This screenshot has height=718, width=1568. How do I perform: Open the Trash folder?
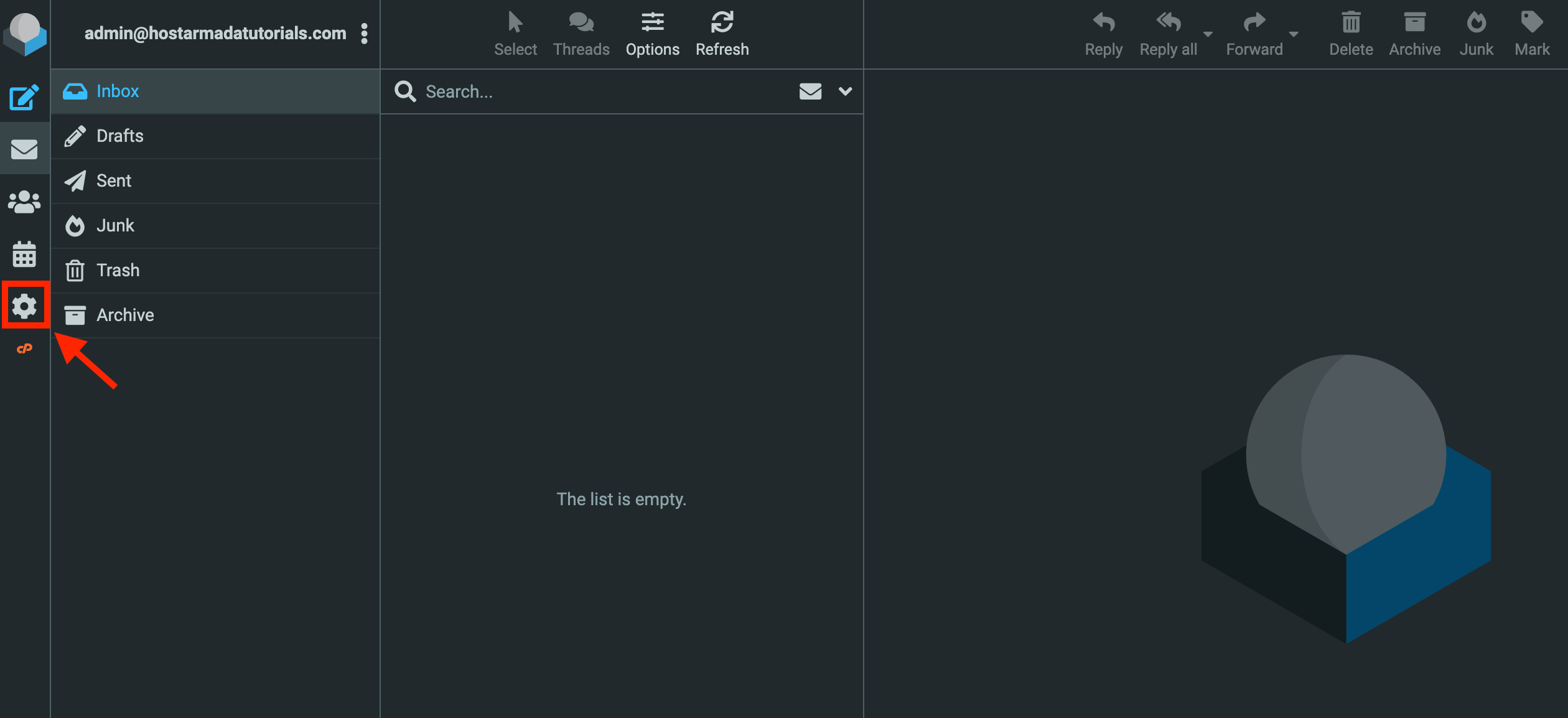[x=215, y=270]
